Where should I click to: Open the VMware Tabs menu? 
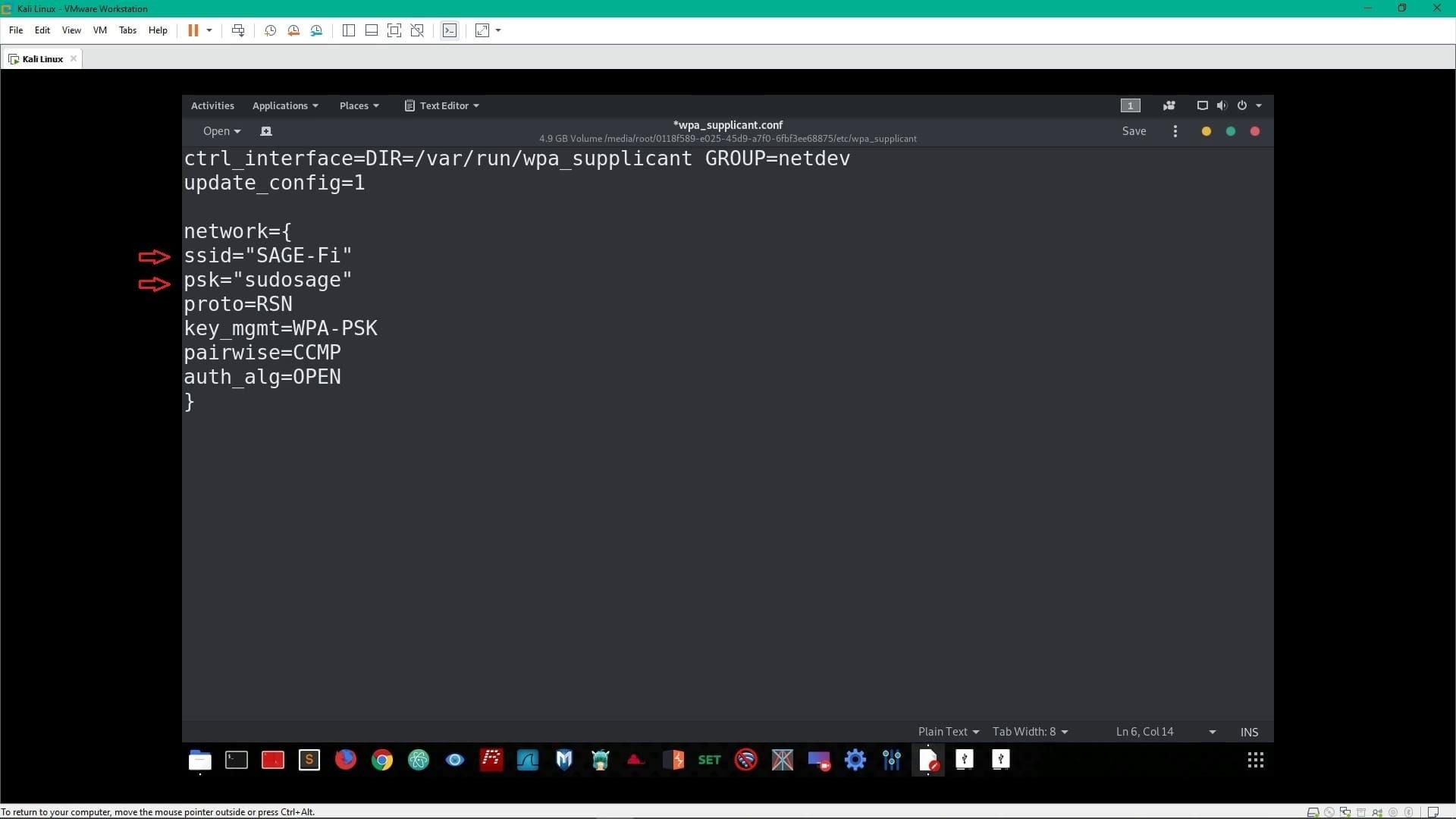(x=127, y=30)
